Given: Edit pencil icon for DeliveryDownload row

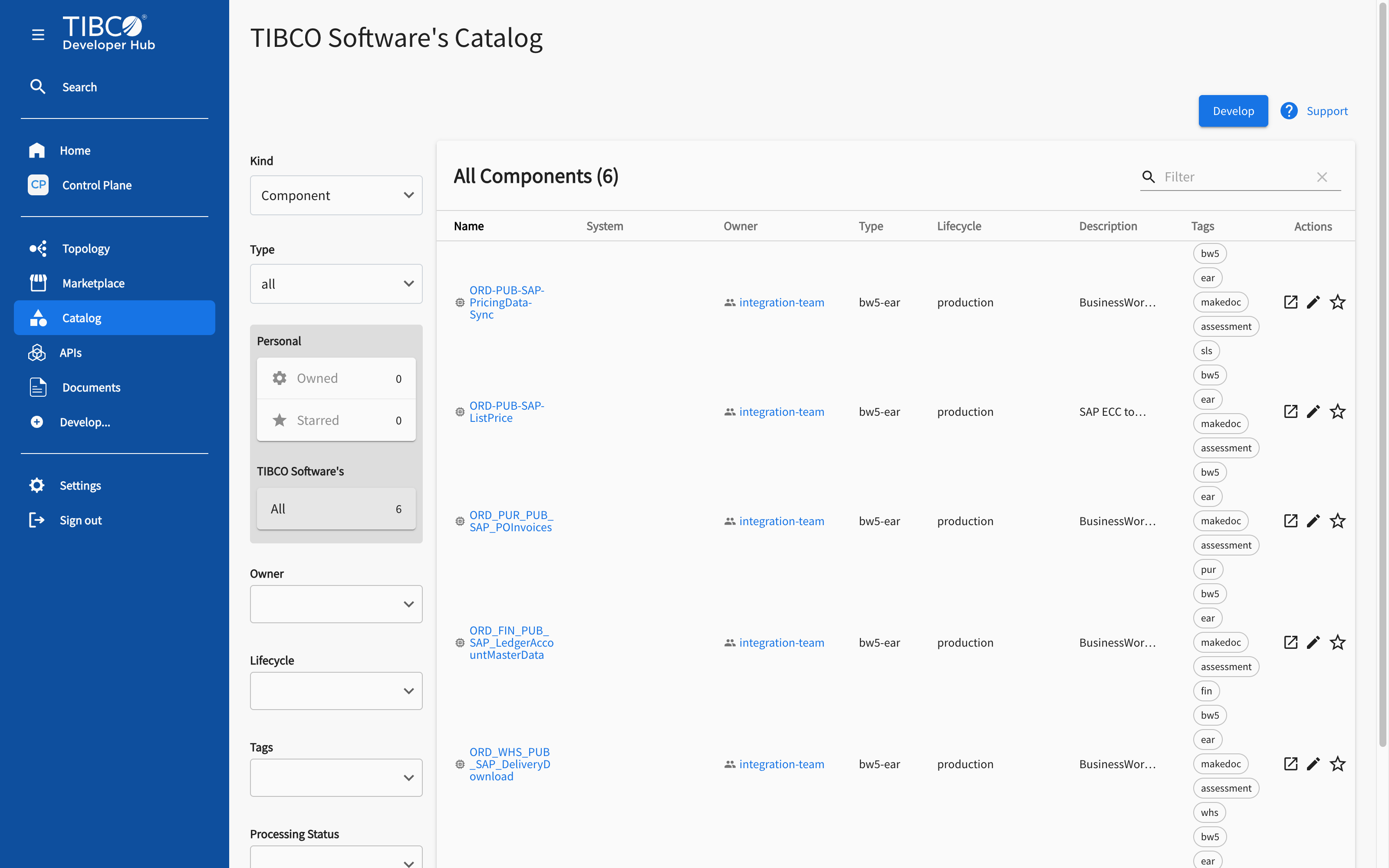Looking at the screenshot, I should [1313, 764].
